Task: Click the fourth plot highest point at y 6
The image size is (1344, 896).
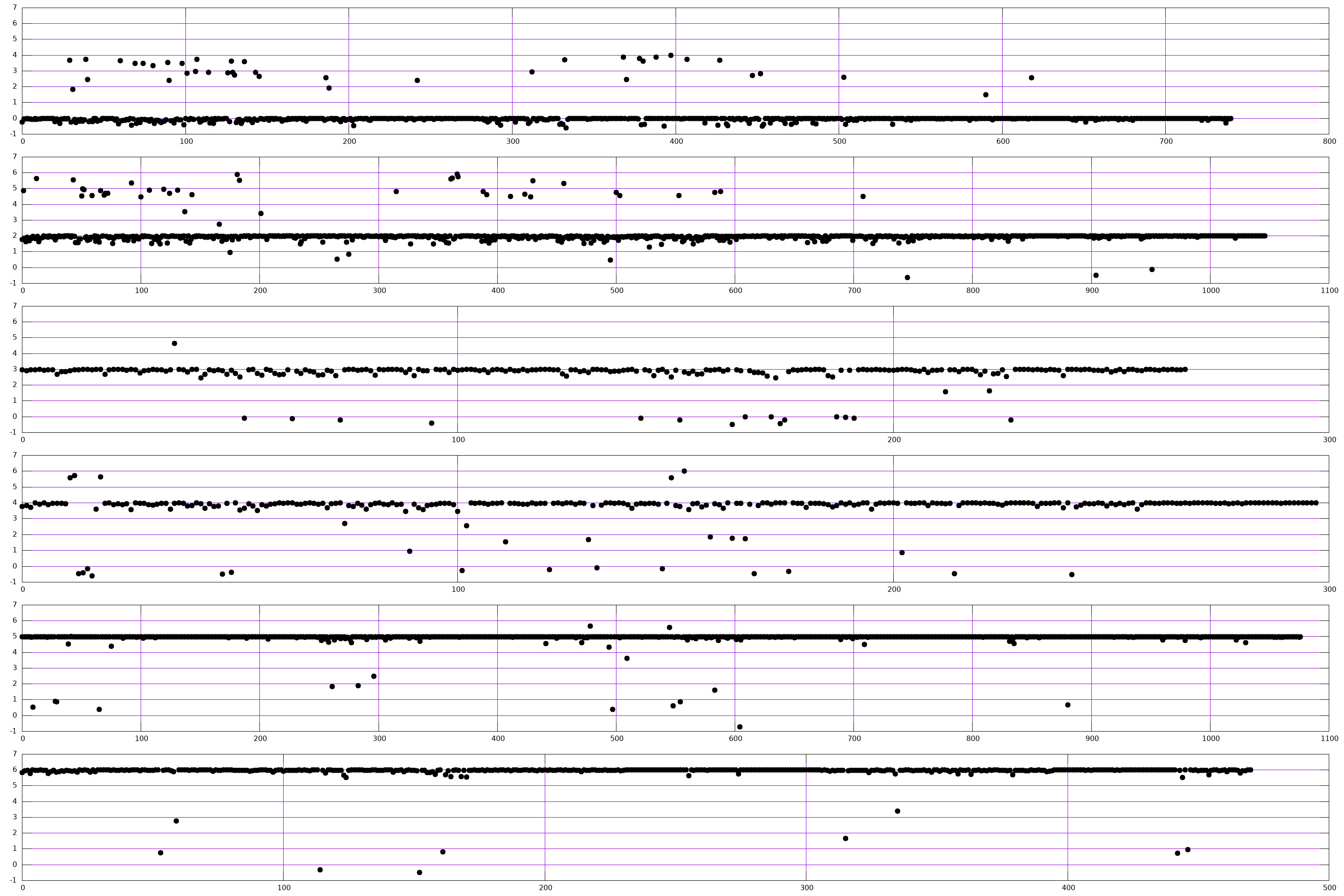Action: click(x=684, y=471)
